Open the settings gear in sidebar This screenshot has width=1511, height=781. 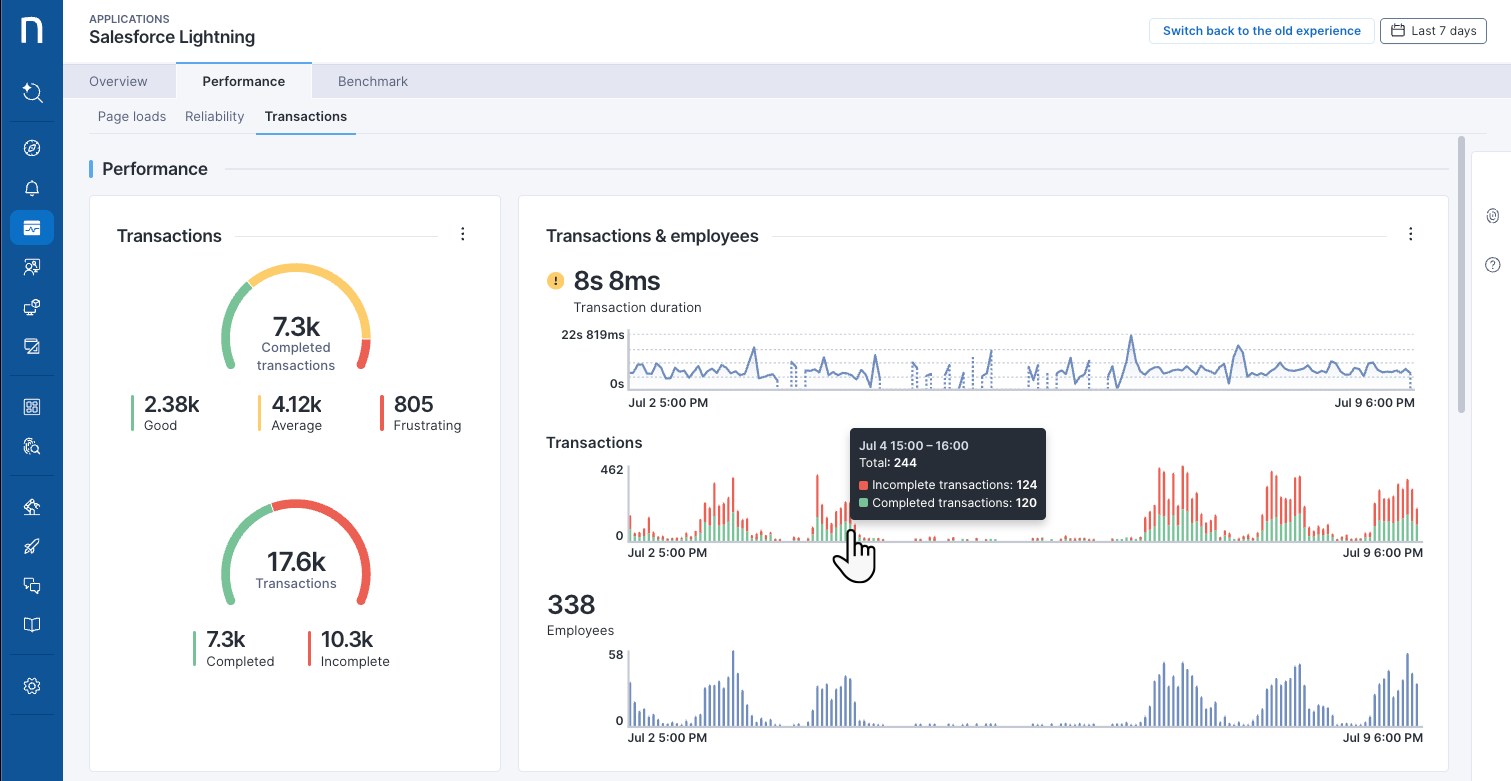[x=32, y=686]
